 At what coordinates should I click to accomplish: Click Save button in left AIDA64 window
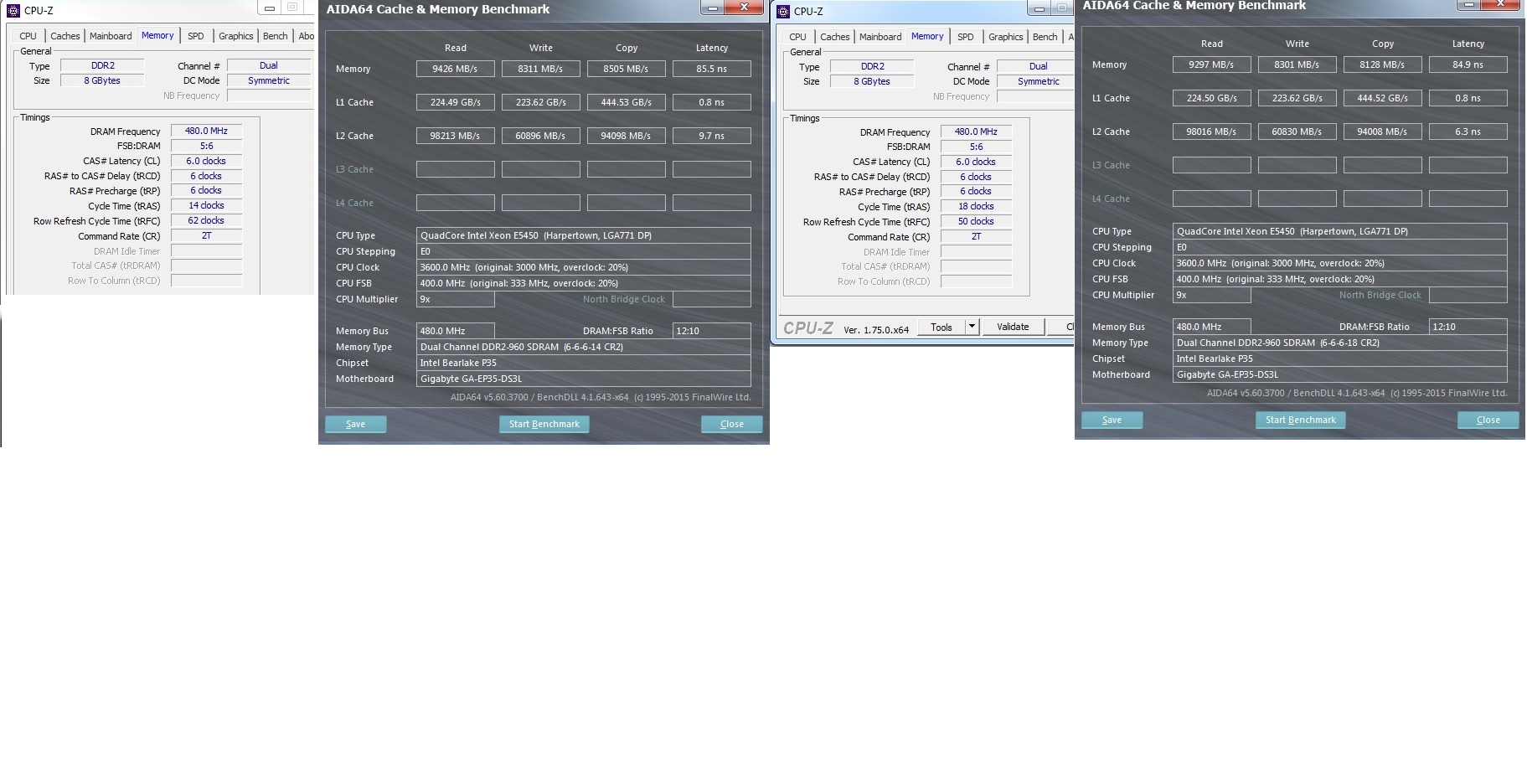point(356,424)
